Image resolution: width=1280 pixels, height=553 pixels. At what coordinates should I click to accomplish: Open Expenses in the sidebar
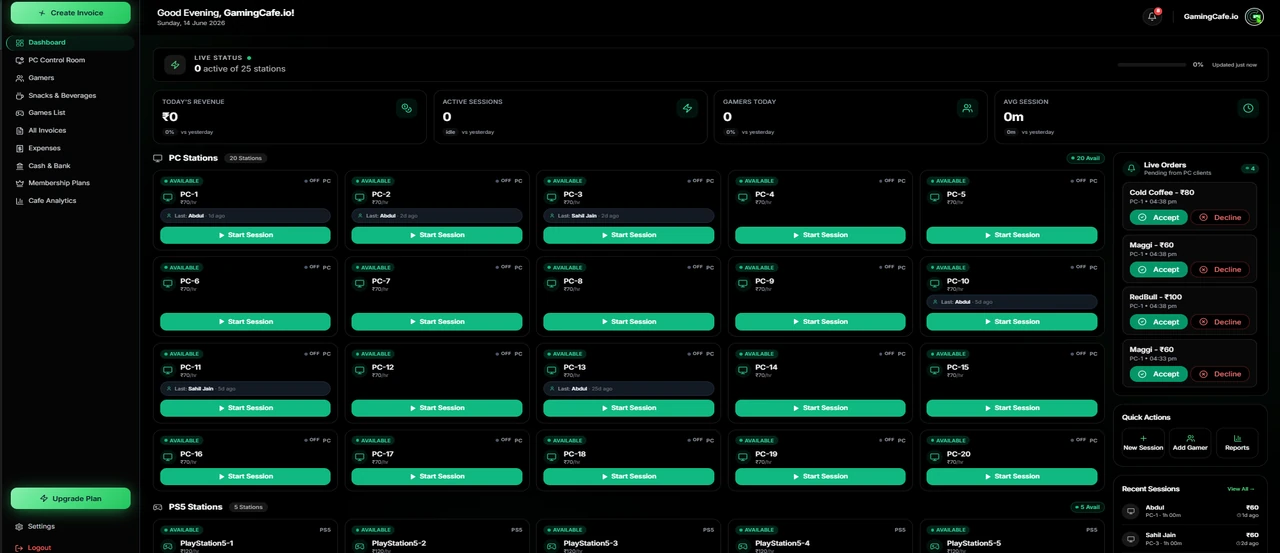70,148
